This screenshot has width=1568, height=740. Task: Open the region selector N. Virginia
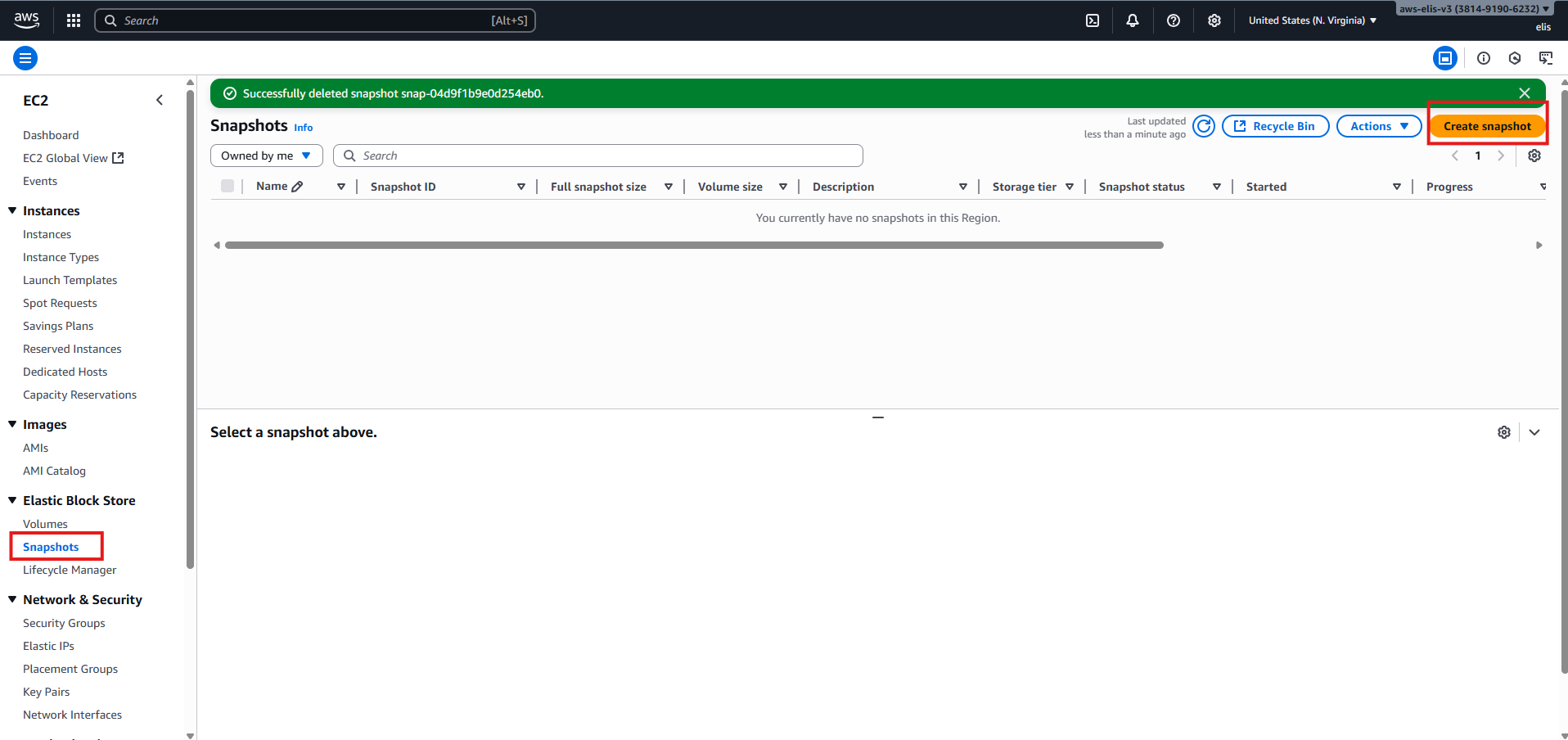click(1312, 20)
